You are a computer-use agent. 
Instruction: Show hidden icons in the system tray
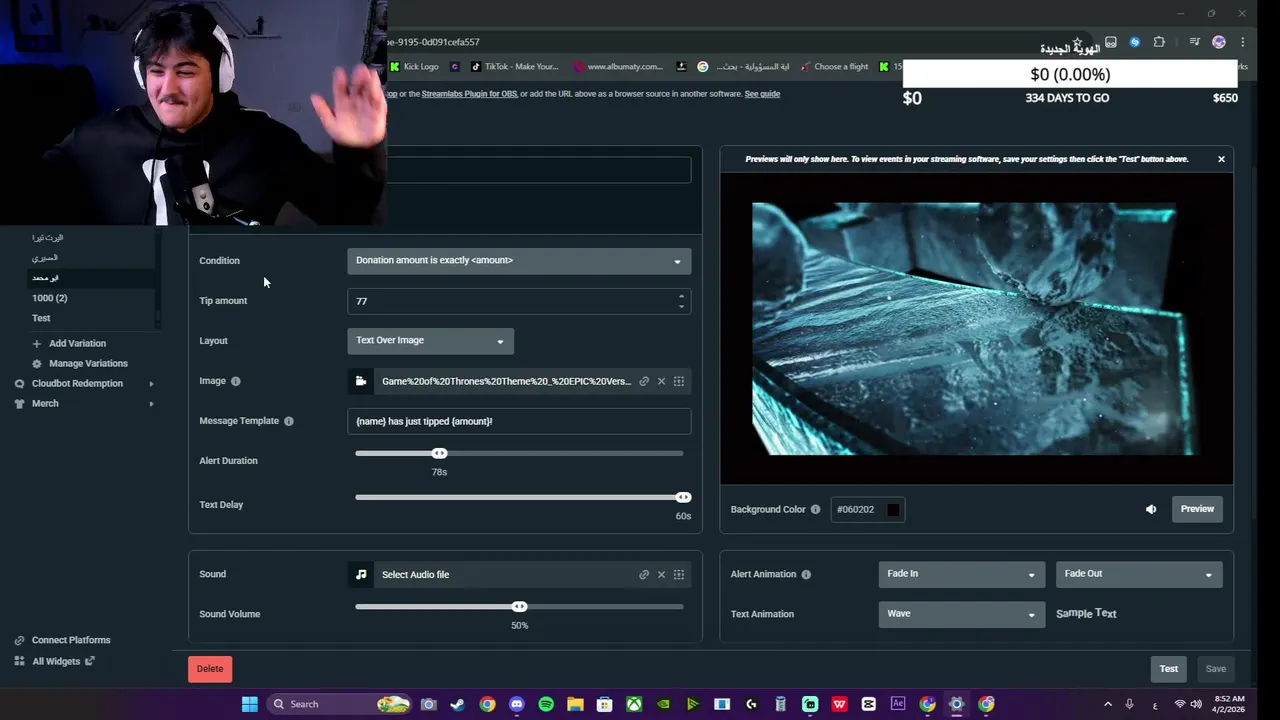tap(1107, 704)
